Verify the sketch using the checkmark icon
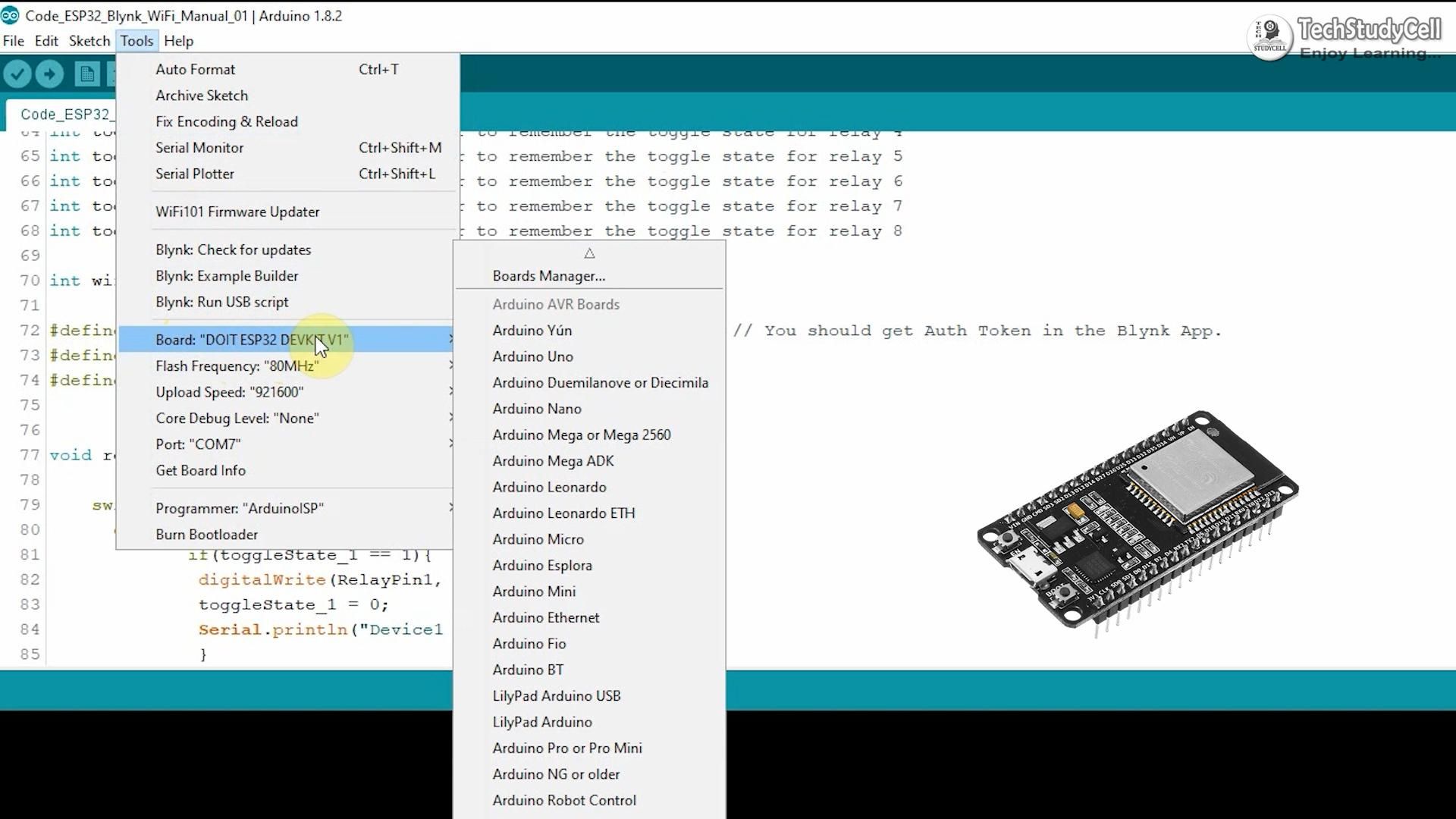 [x=17, y=74]
